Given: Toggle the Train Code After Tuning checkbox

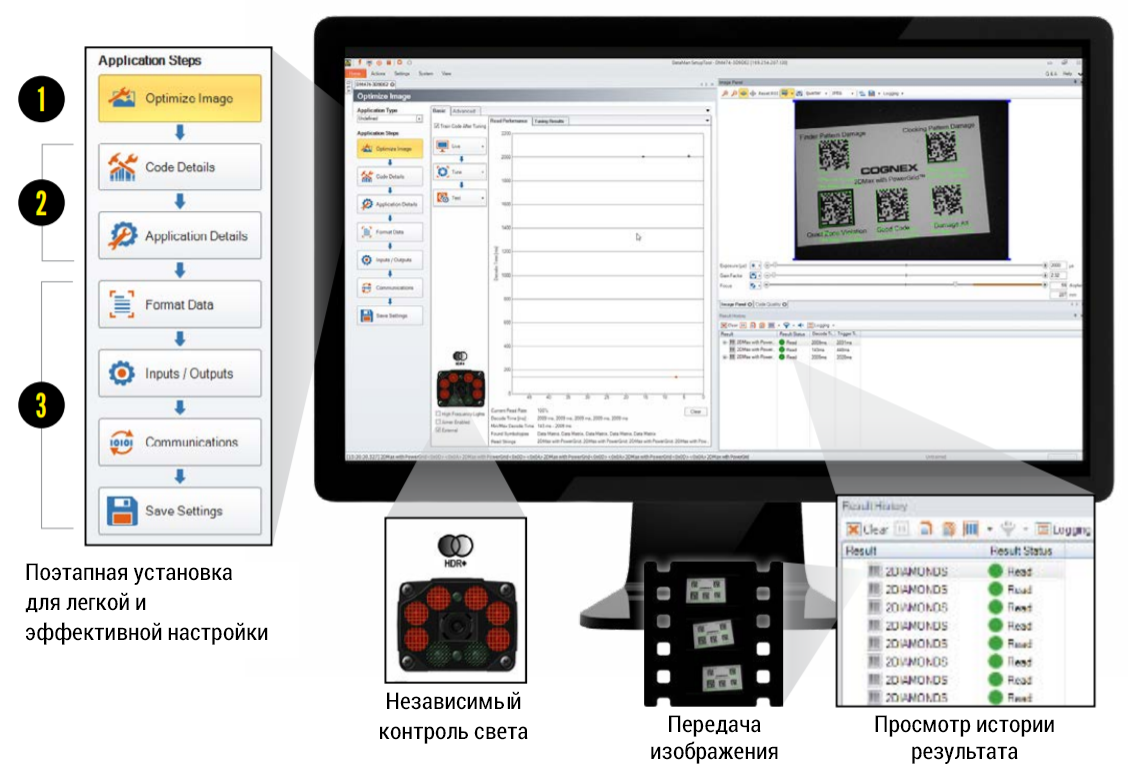Looking at the screenshot, I should tap(437, 126).
